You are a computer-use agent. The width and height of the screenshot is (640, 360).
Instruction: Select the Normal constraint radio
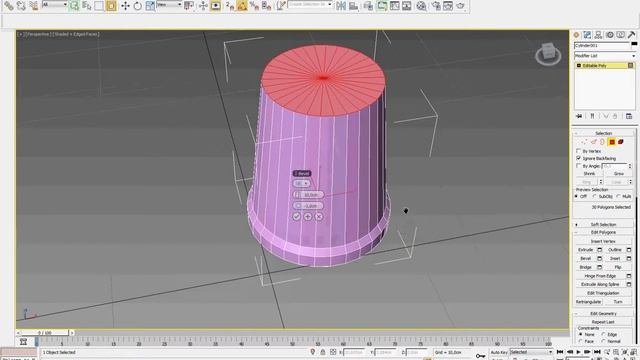603,341
